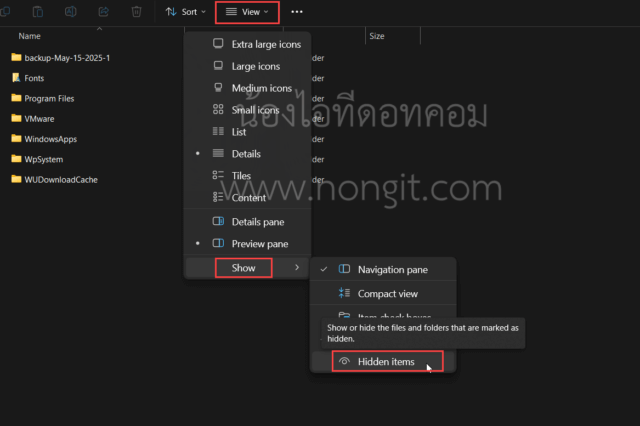Click the WpSystem folder icon

16,159
